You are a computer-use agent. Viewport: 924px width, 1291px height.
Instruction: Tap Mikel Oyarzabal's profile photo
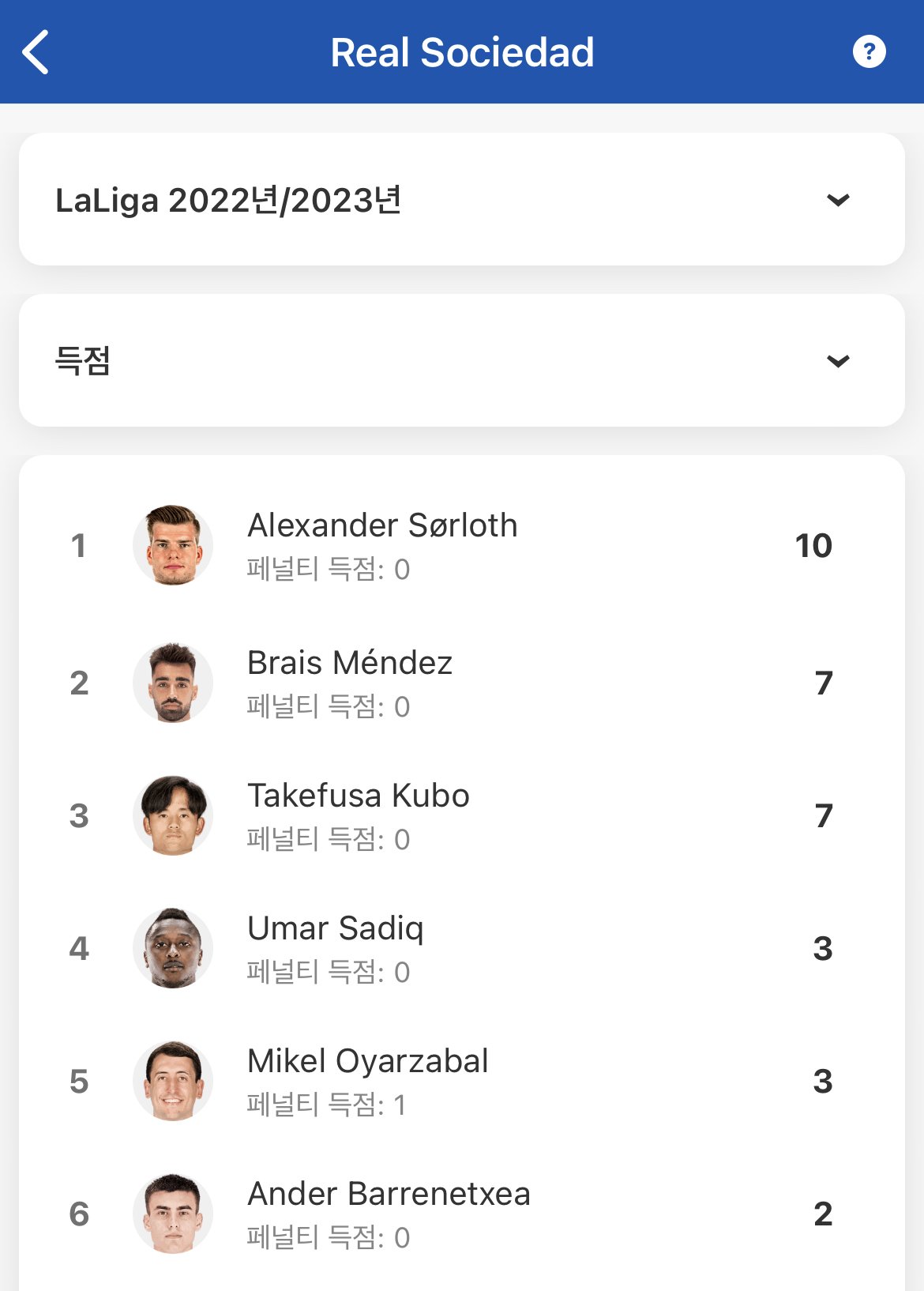173,1081
